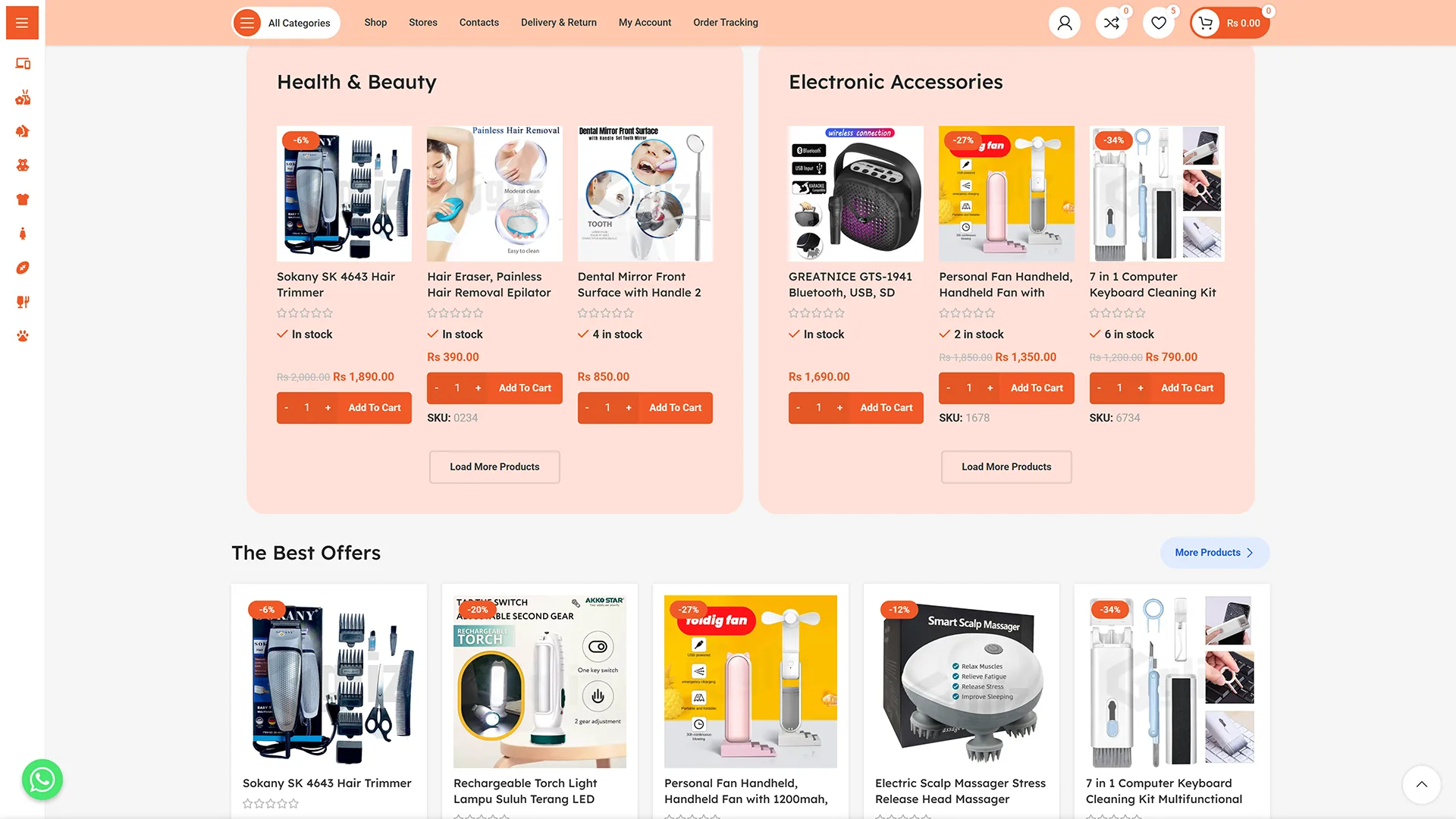Go to Order Tracking page
This screenshot has height=819, width=1456.
726,23
